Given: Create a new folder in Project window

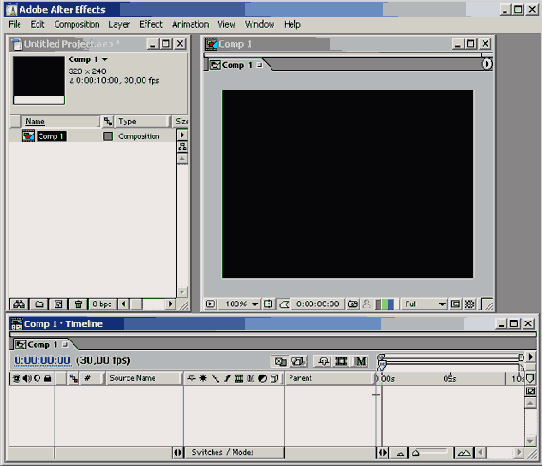Looking at the screenshot, I should [x=39, y=304].
